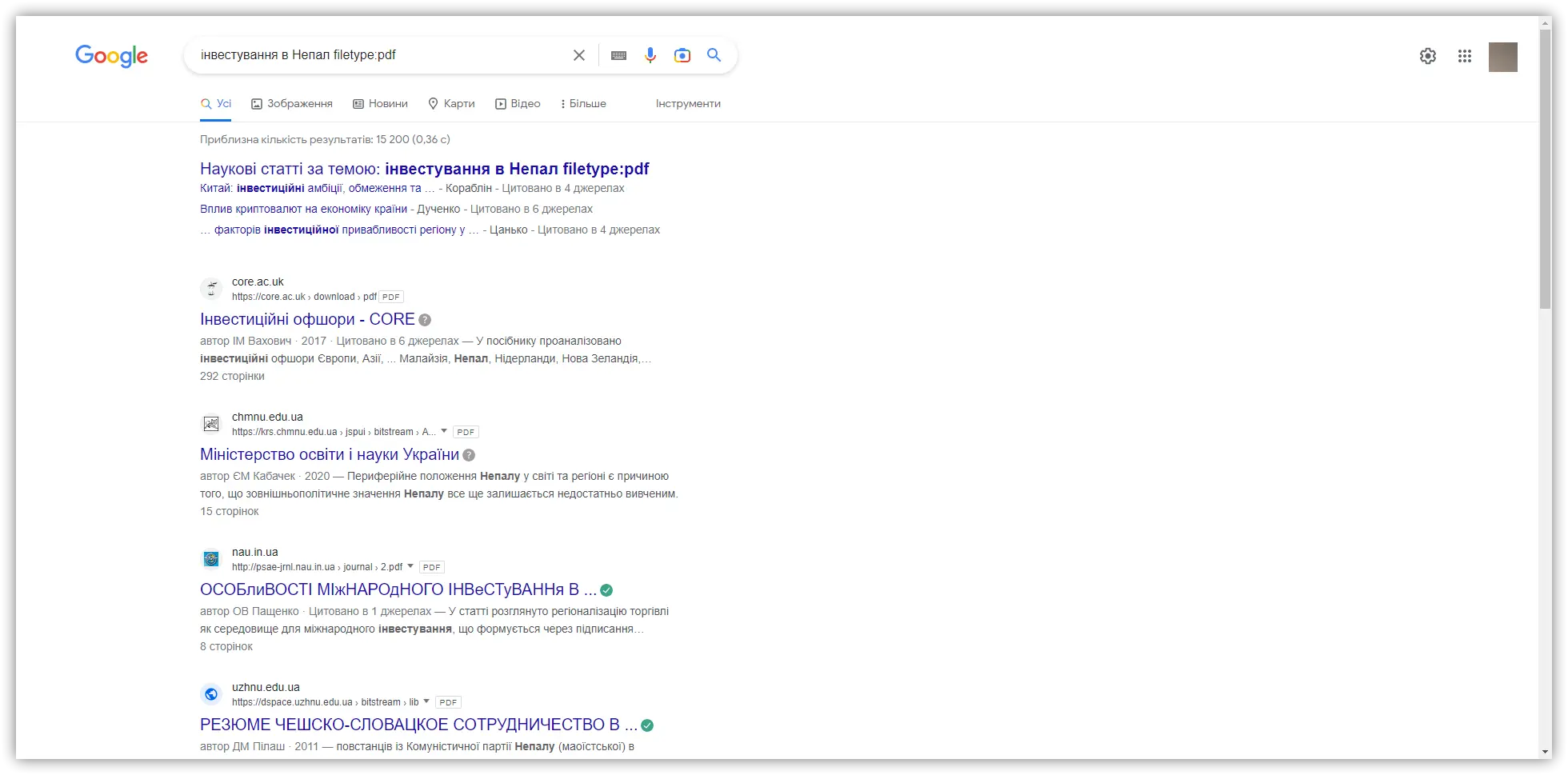
Task: Click the scrollbar up arrow
Action: (x=1546, y=22)
